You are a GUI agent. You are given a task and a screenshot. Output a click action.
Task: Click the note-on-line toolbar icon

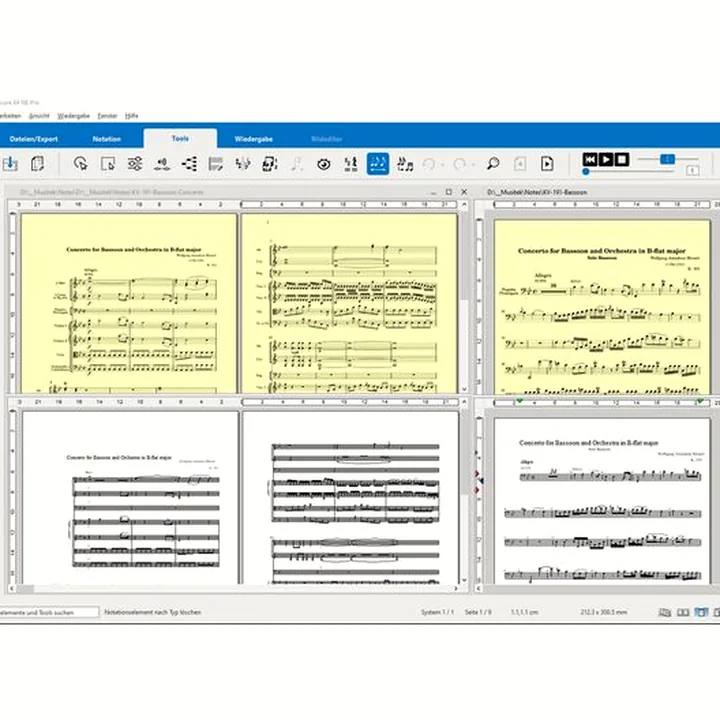pyautogui.click(x=162, y=164)
